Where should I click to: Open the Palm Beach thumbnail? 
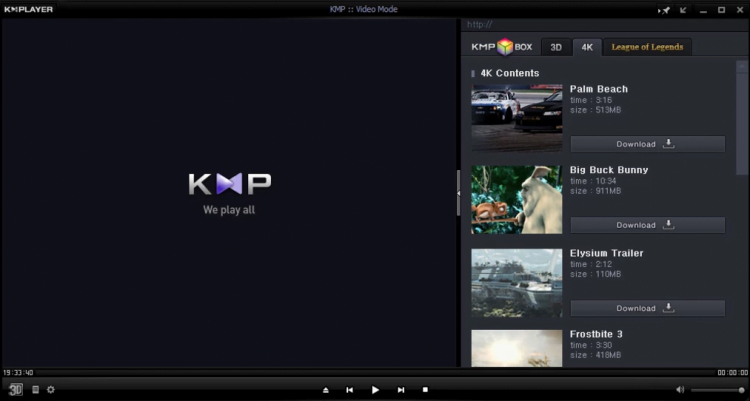coord(517,118)
